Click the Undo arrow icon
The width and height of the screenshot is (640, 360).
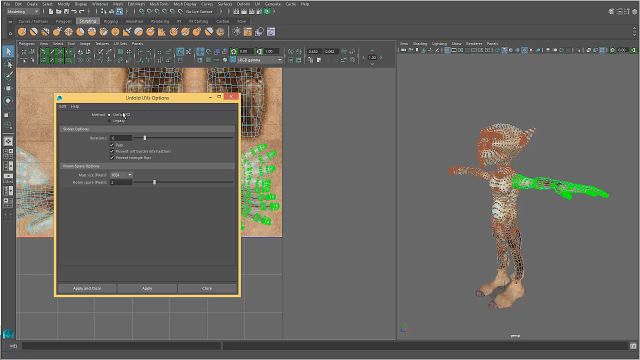[74, 11]
